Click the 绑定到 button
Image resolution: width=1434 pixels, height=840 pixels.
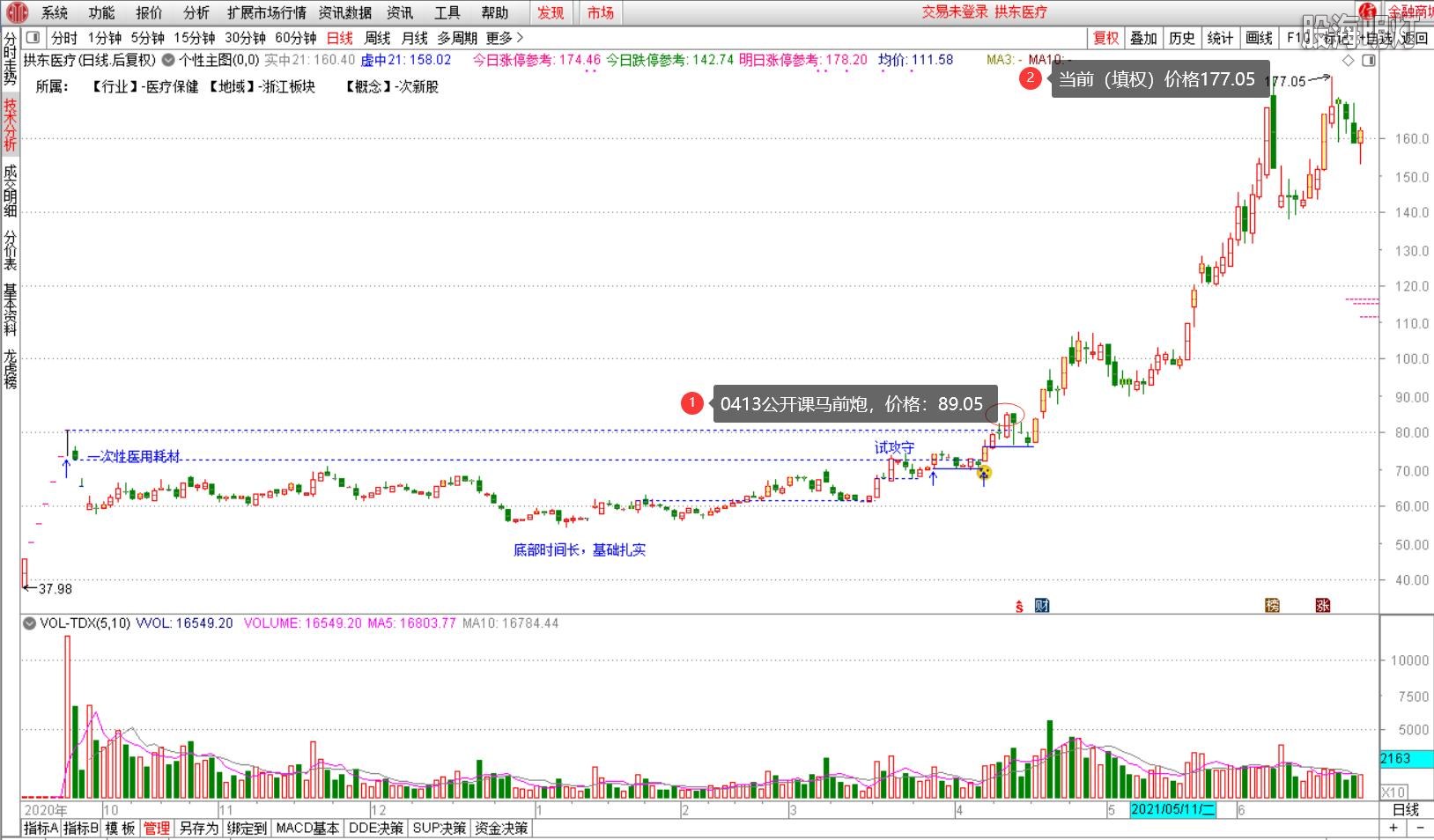point(247,829)
